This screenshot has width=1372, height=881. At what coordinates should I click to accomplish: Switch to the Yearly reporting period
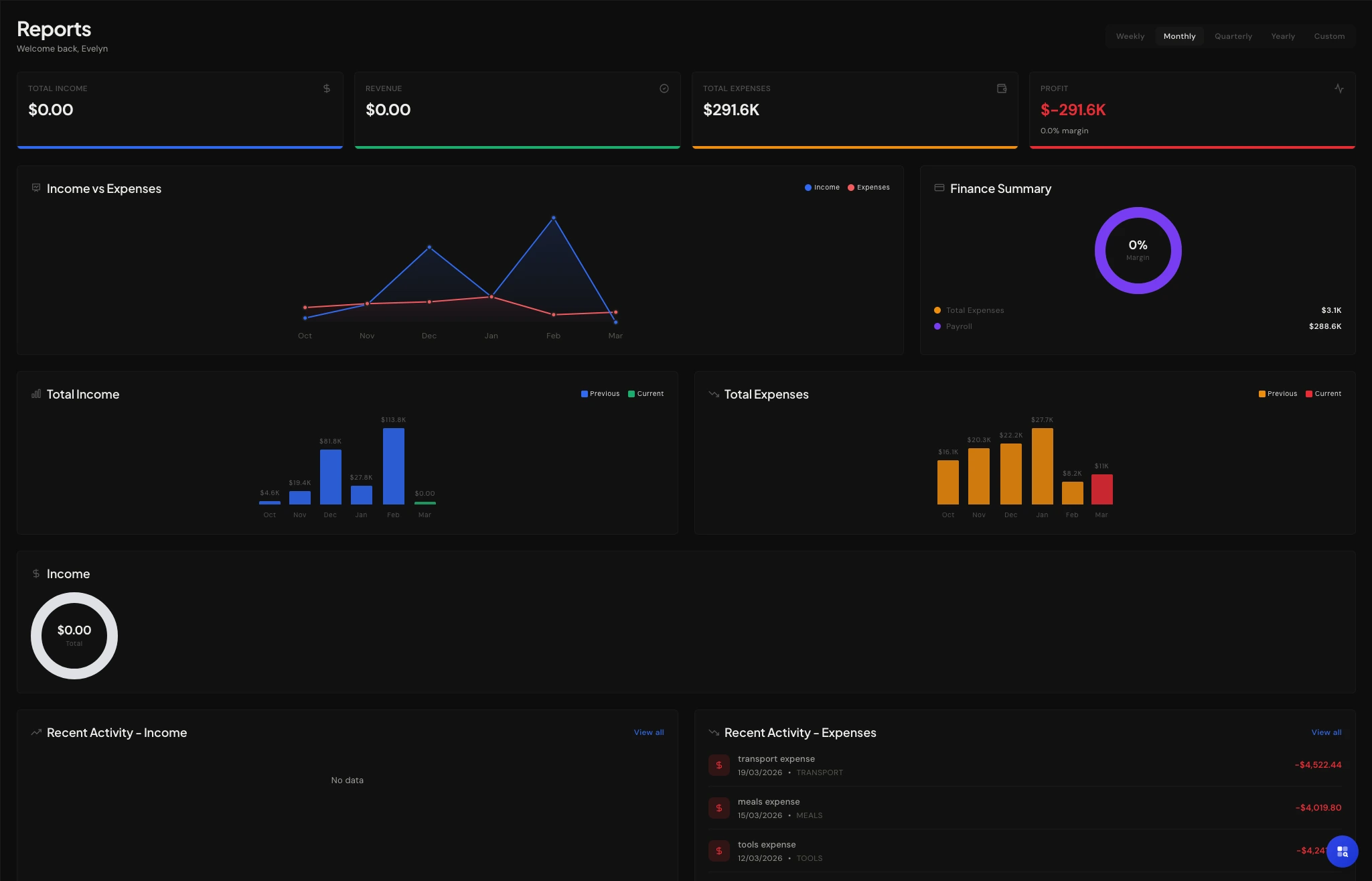point(1282,36)
